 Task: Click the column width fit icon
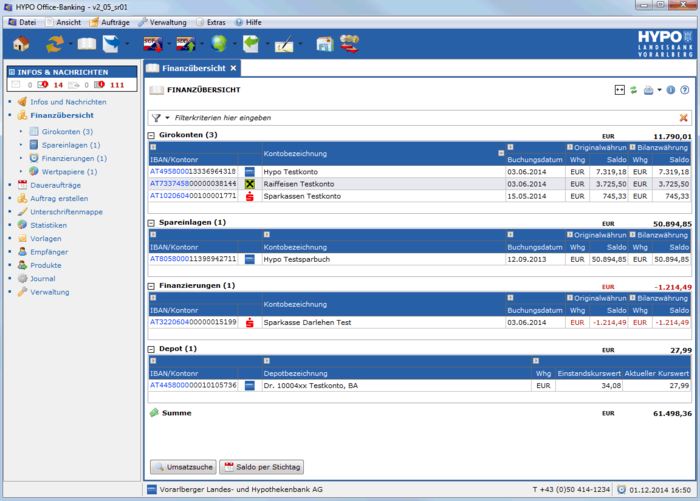620,90
